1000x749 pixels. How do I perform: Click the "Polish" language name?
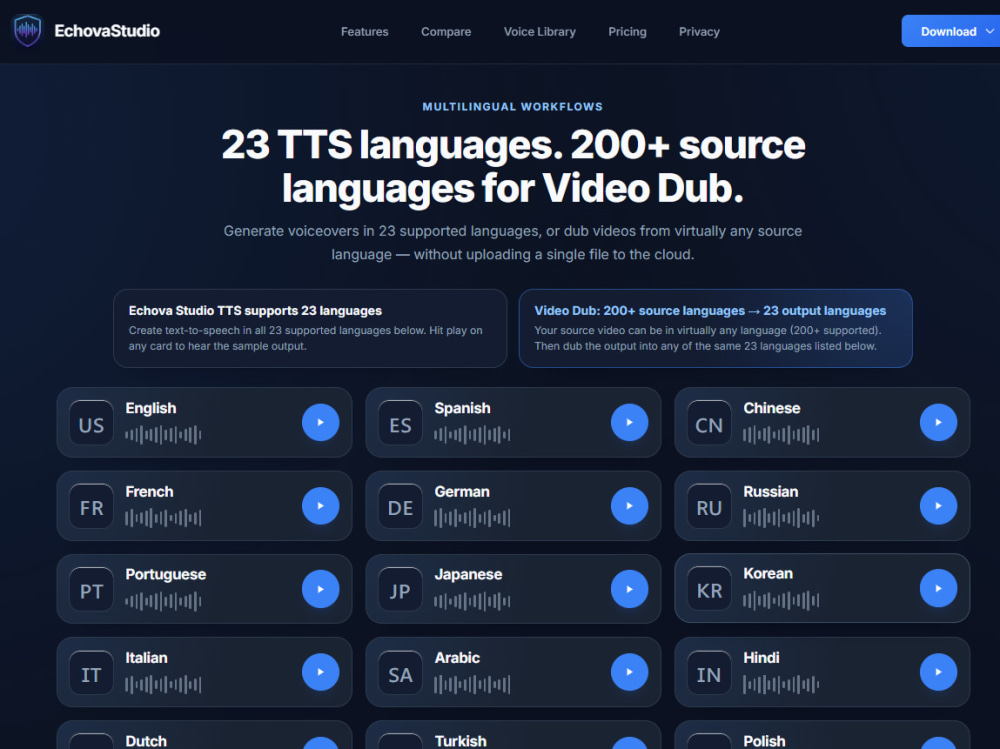764,741
